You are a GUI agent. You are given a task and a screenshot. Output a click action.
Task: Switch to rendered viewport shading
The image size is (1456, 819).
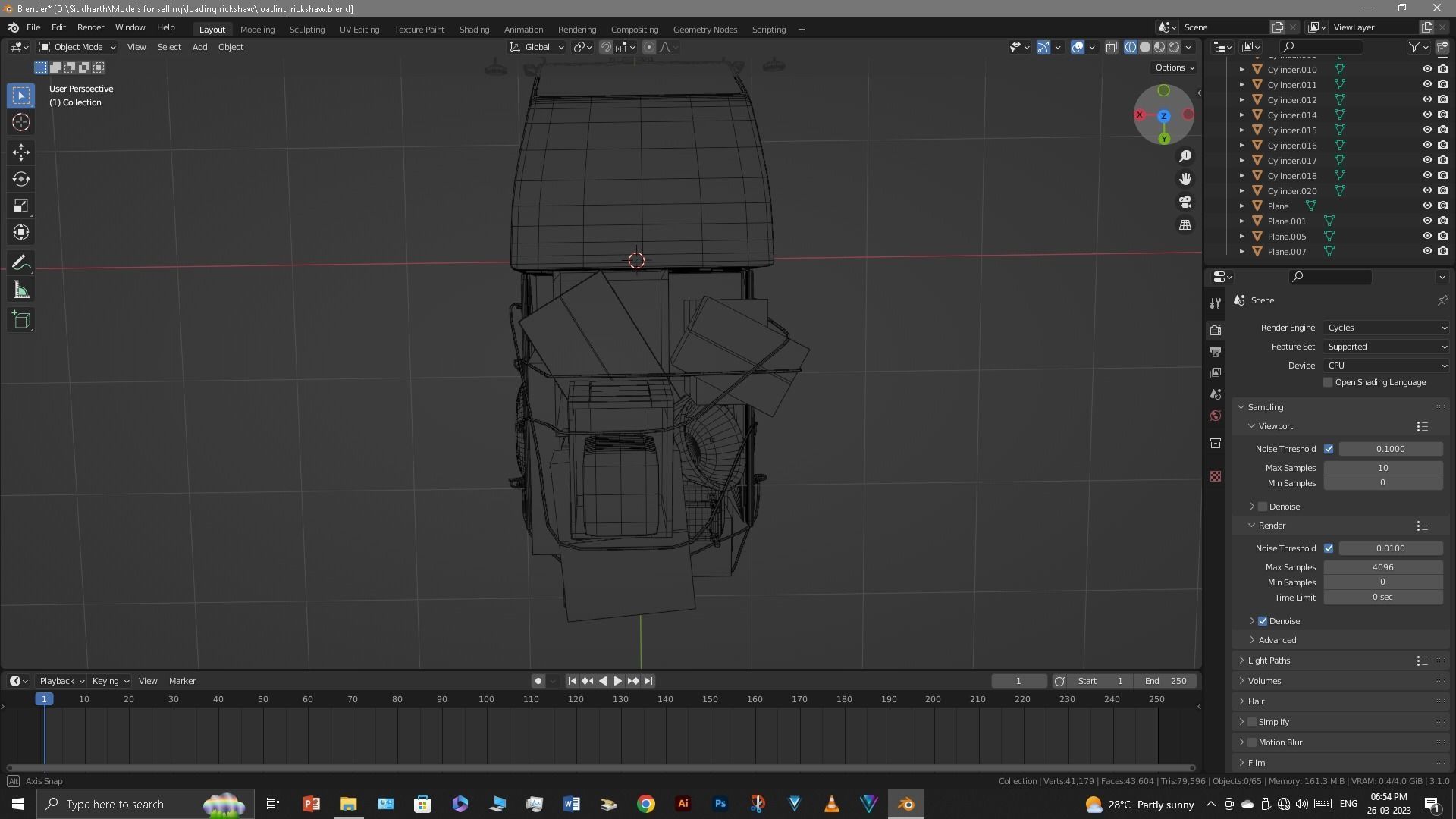coord(1174,47)
